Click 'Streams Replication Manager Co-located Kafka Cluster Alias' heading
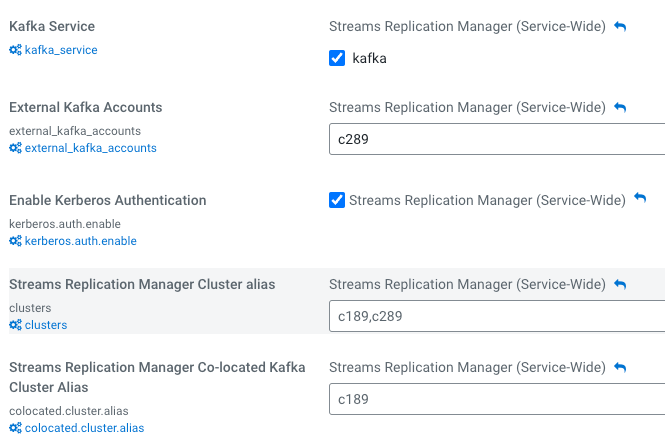The height and width of the screenshot is (442, 665). (157, 377)
